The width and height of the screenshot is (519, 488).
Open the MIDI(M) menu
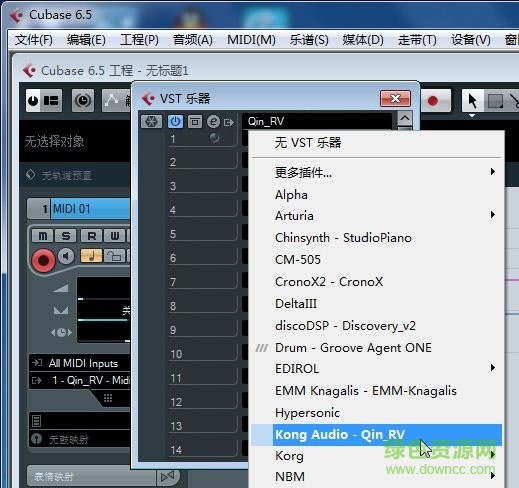[x=251, y=40]
